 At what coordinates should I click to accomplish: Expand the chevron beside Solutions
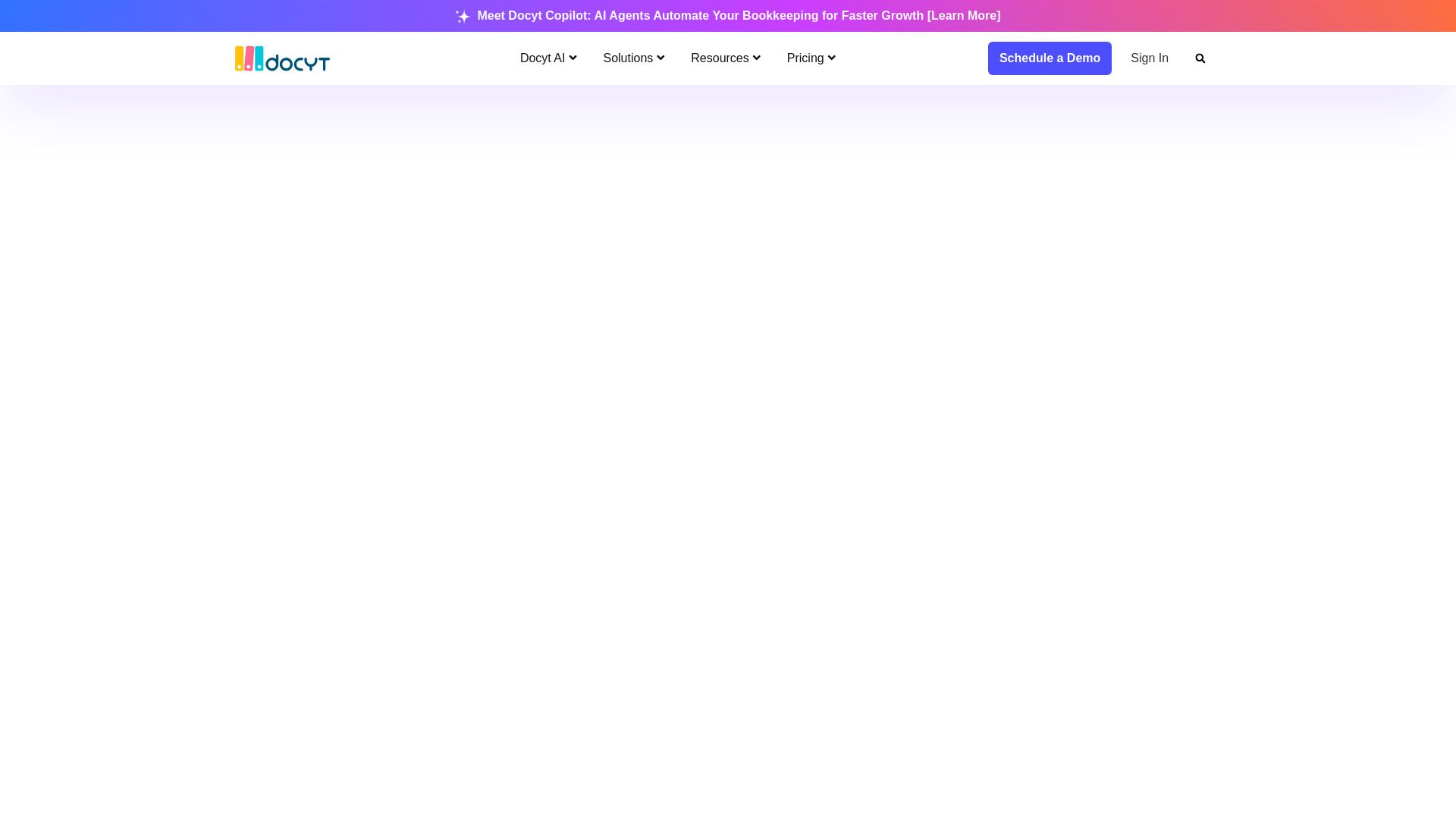(661, 58)
